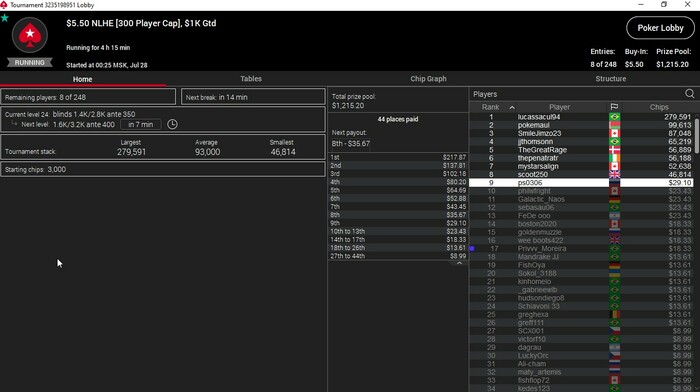Open the Poker Lobby button
The width and height of the screenshot is (700, 392).
660,28
